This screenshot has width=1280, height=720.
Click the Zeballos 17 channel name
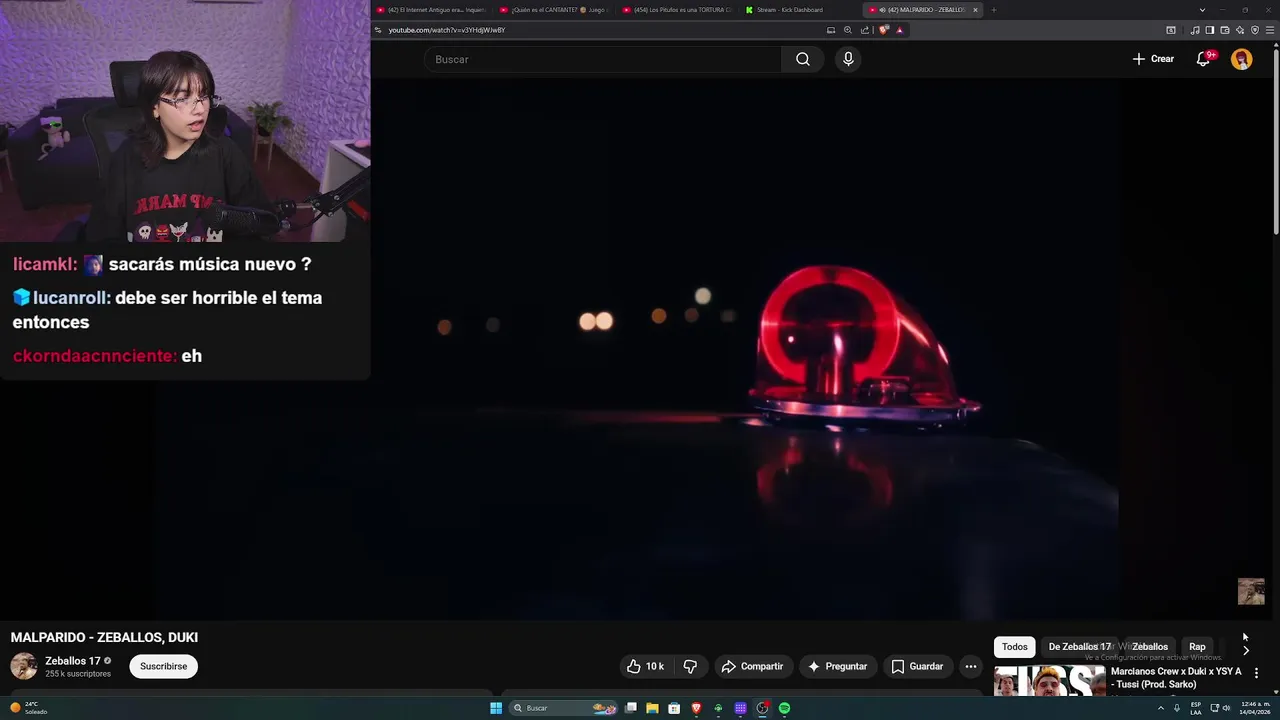pyautogui.click(x=73, y=661)
